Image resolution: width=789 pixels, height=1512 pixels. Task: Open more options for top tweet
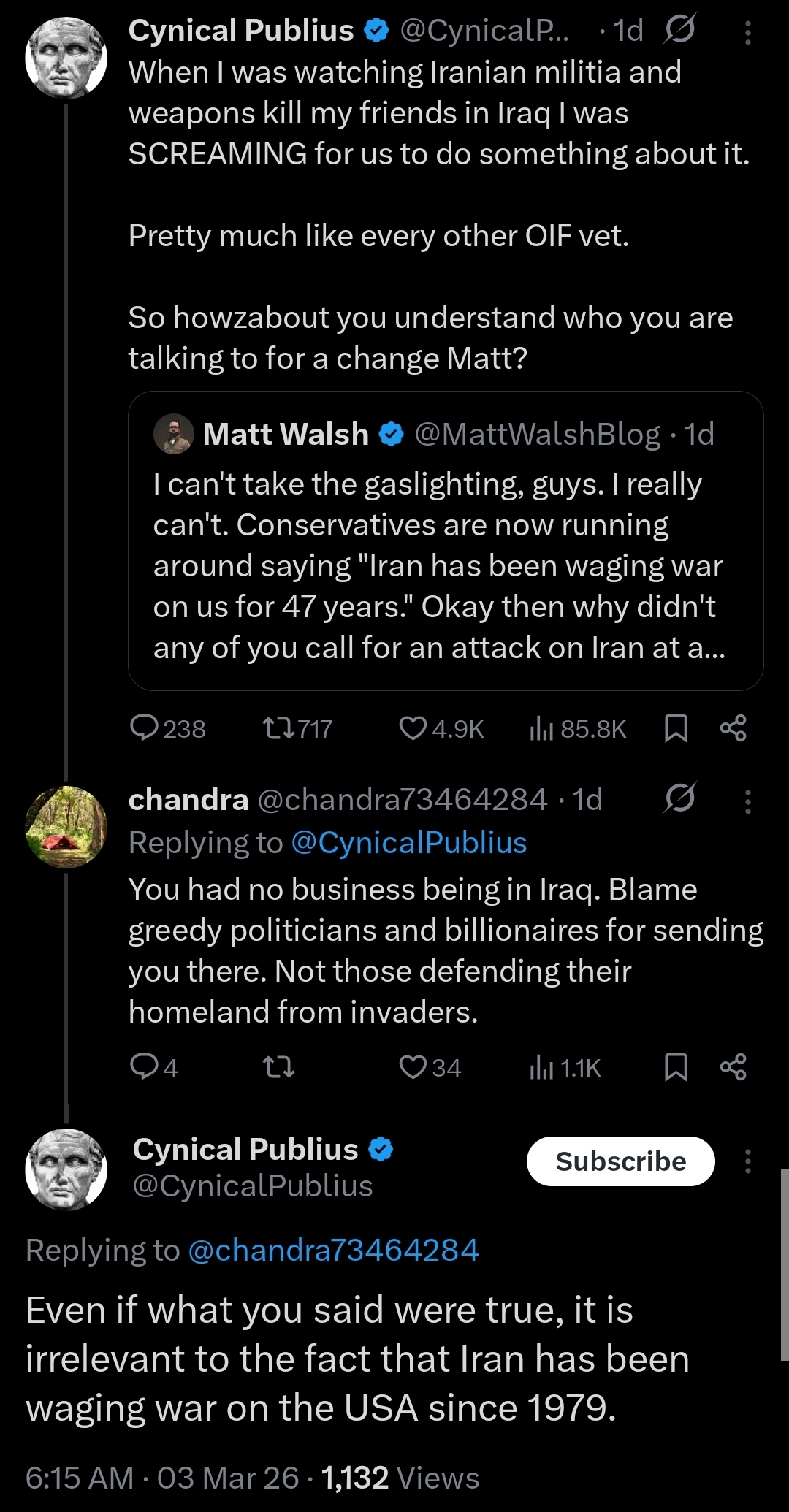coord(747,32)
